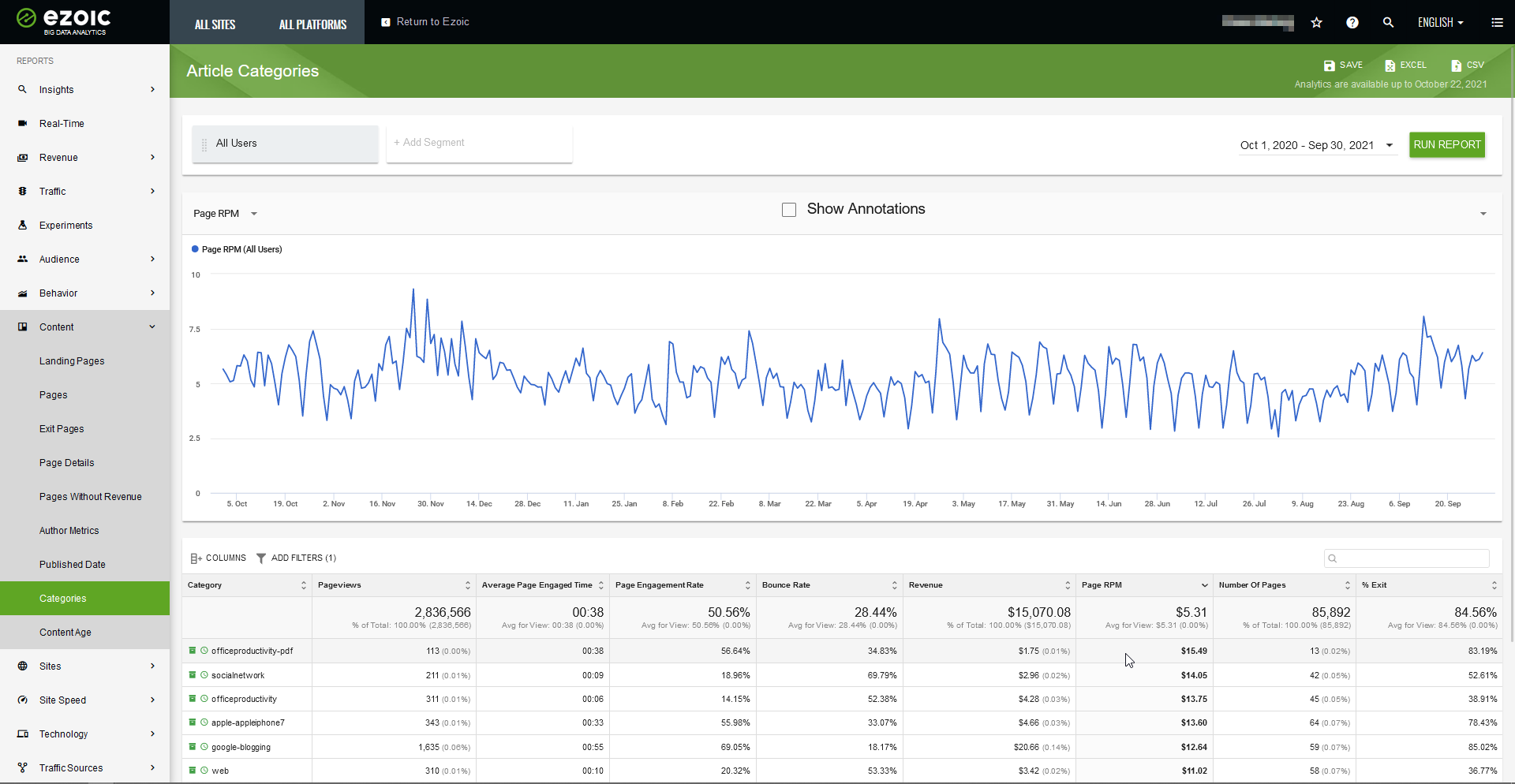Save the report using the SAVE icon
Screen dimensions: 1515x784
tap(1330, 65)
